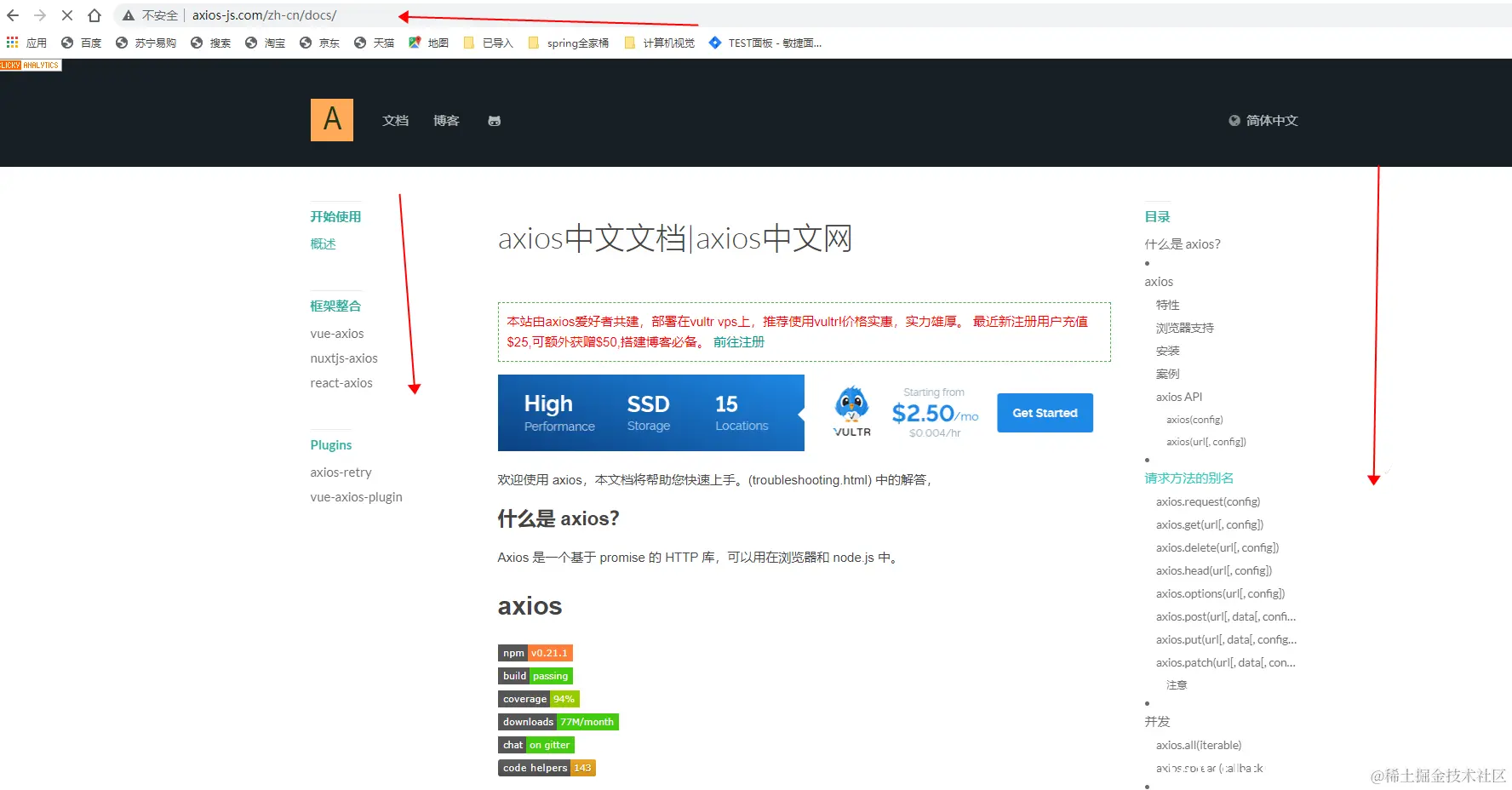Image resolution: width=1512 pixels, height=790 pixels.
Task: Click the npm v0.21.1 badge
Action: [x=535, y=653]
